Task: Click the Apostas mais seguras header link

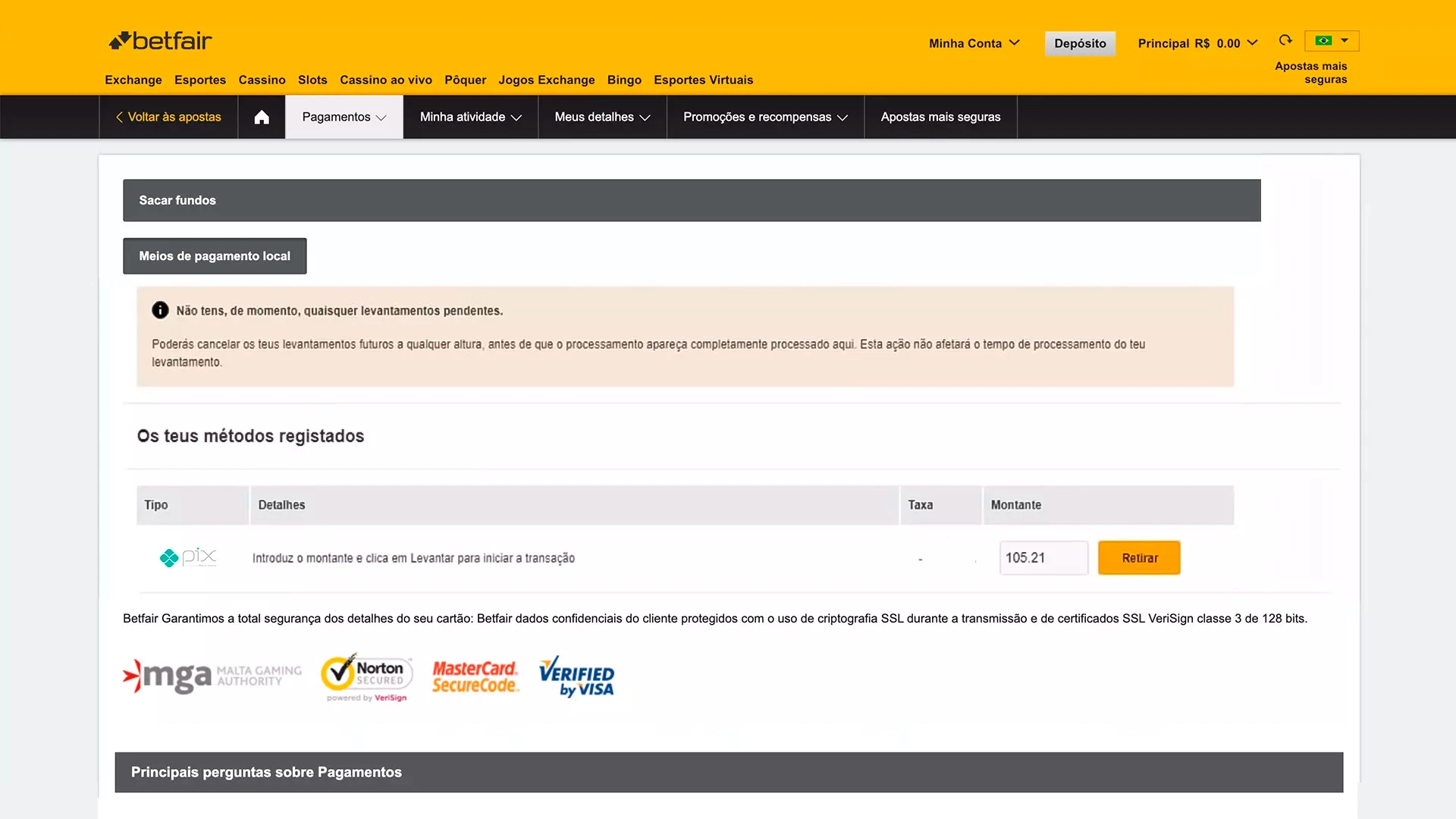Action: pyautogui.click(x=1311, y=73)
